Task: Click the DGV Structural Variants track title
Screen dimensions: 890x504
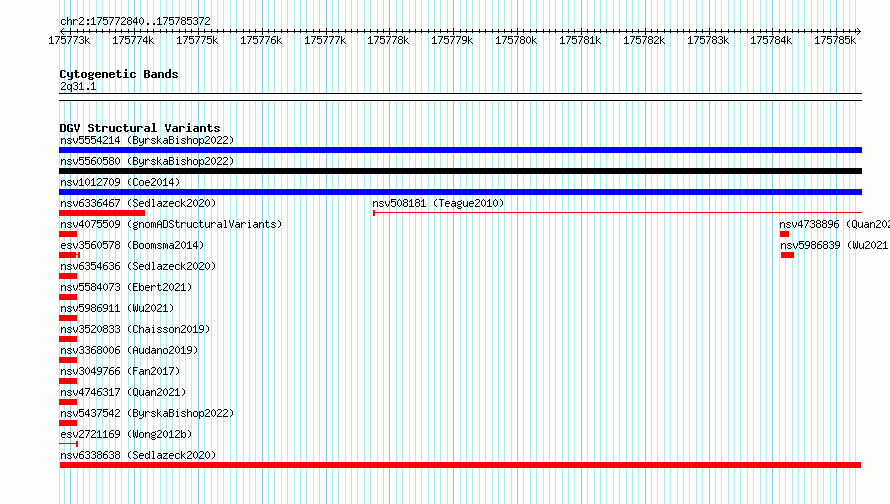Action: [x=140, y=128]
